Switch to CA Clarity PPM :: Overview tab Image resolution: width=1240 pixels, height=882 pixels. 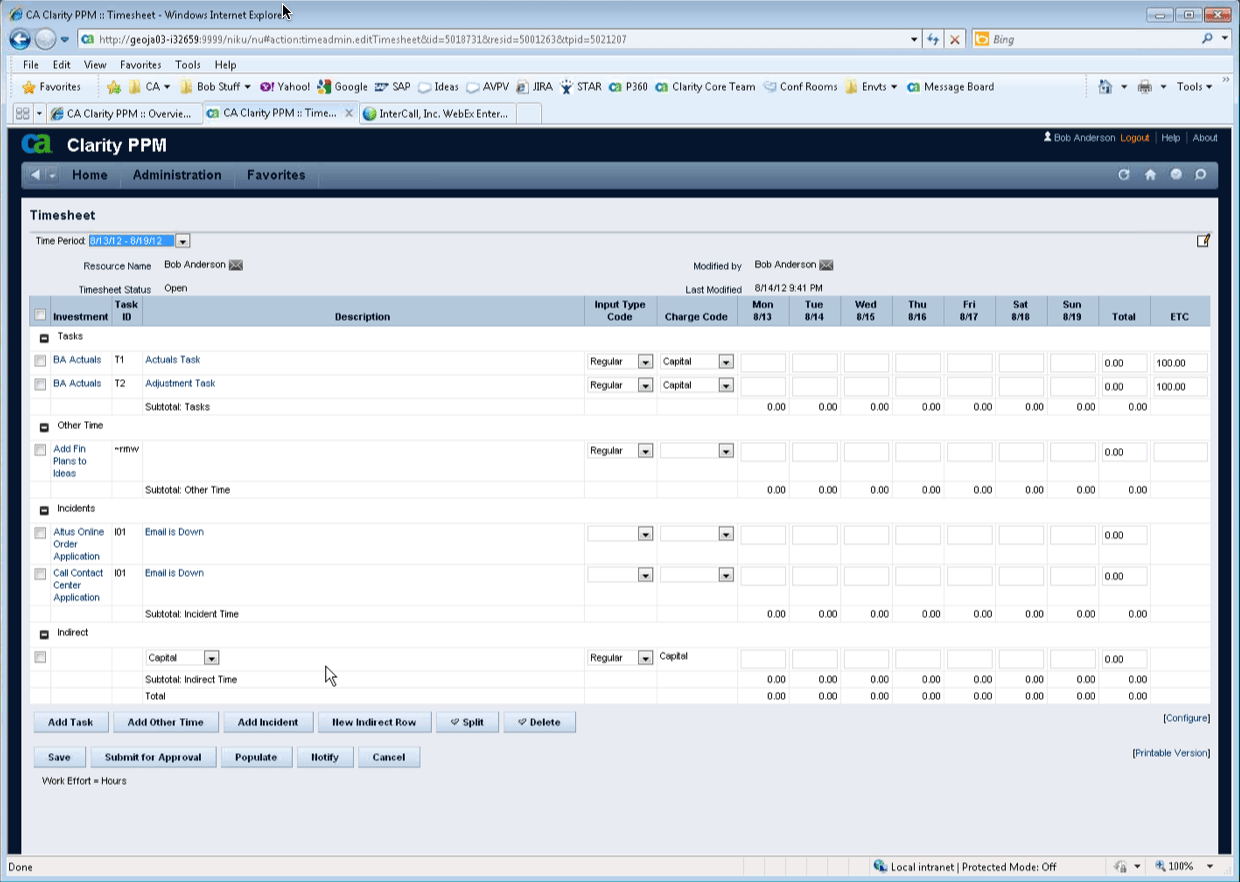(x=125, y=114)
